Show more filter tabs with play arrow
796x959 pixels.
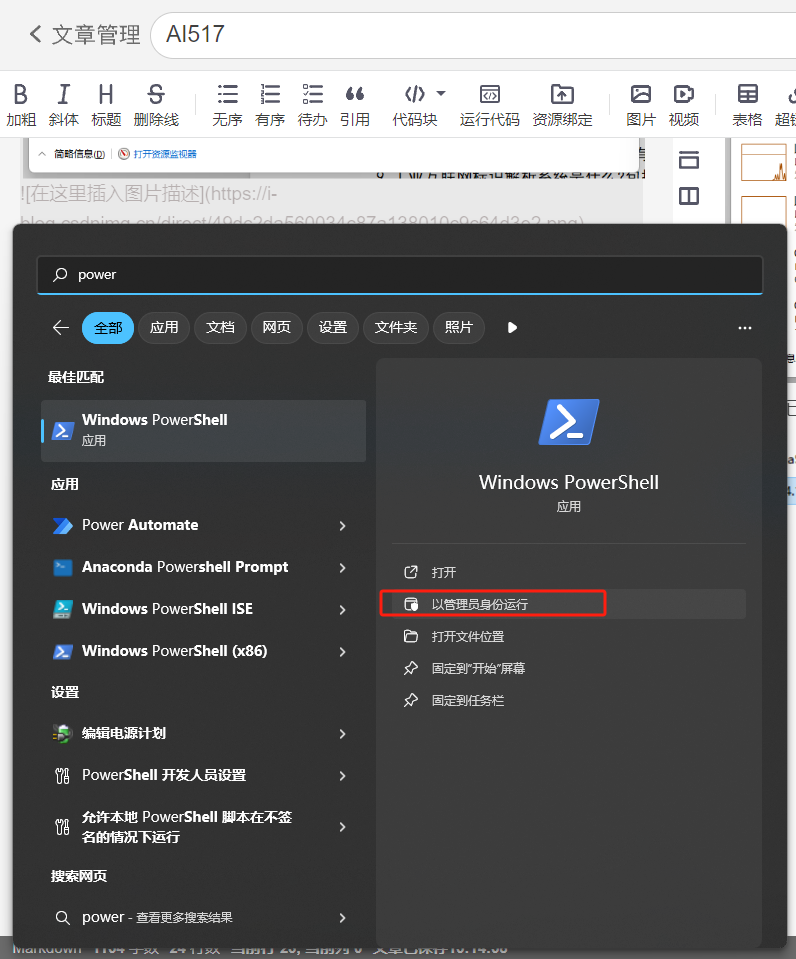click(513, 328)
